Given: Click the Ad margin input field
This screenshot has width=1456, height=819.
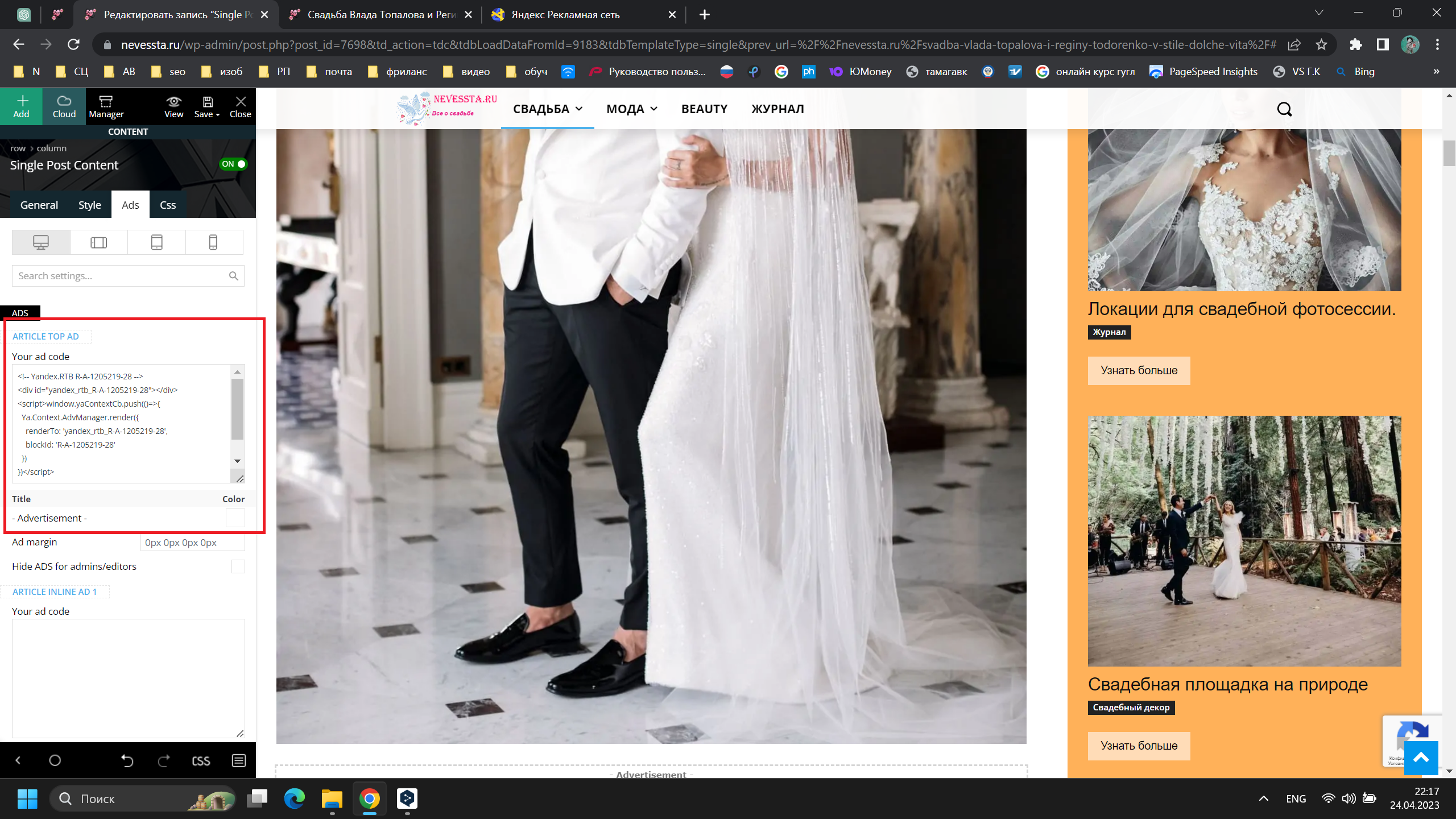Looking at the screenshot, I should [x=192, y=543].
